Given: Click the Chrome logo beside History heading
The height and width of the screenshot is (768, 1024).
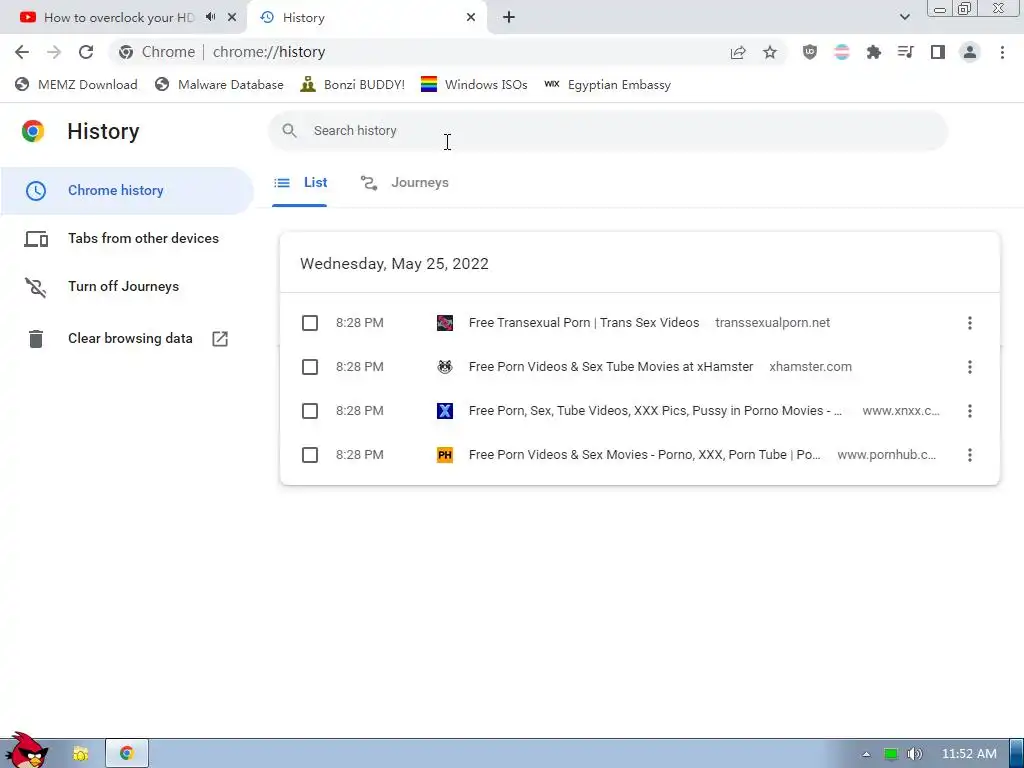Looking at the screenshot, I should click(33, 131).
